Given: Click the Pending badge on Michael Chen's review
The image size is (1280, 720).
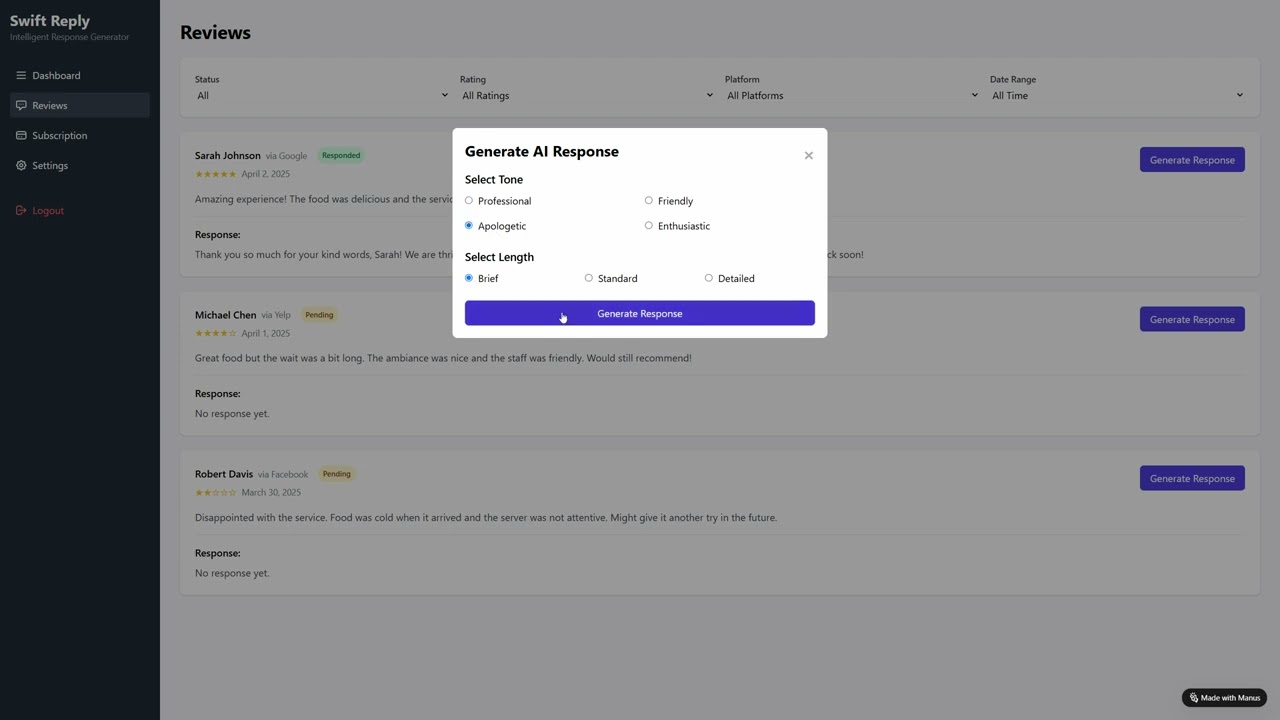Looking at the screenshot, I should (x=319, y=315).
